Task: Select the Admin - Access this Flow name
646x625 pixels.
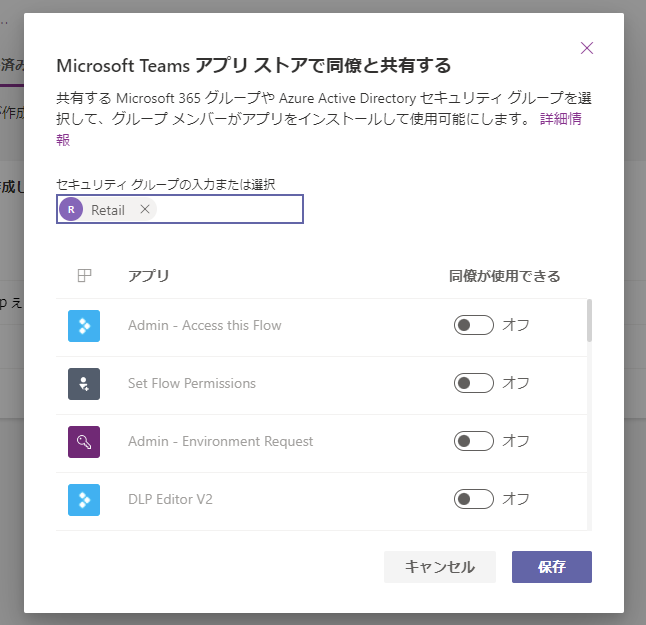Action: click(205, 325)
